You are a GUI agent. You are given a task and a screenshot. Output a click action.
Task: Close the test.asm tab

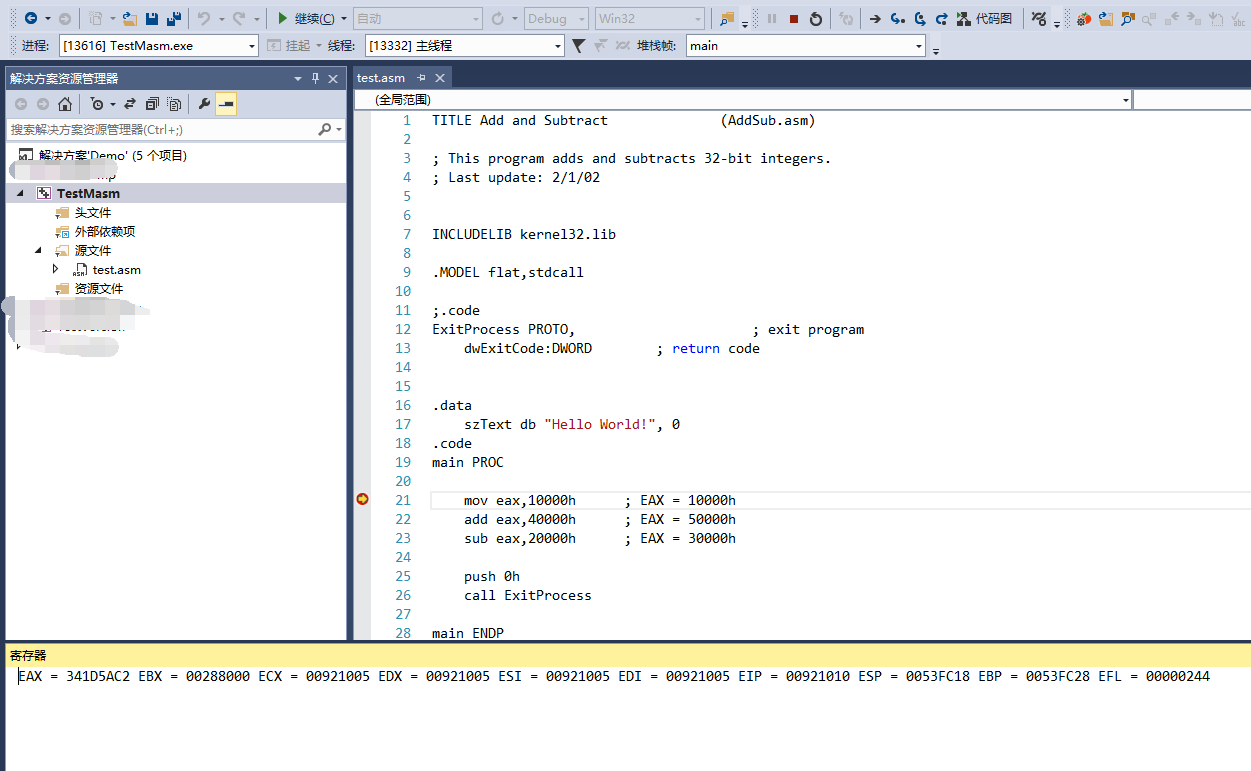(439, 78)
